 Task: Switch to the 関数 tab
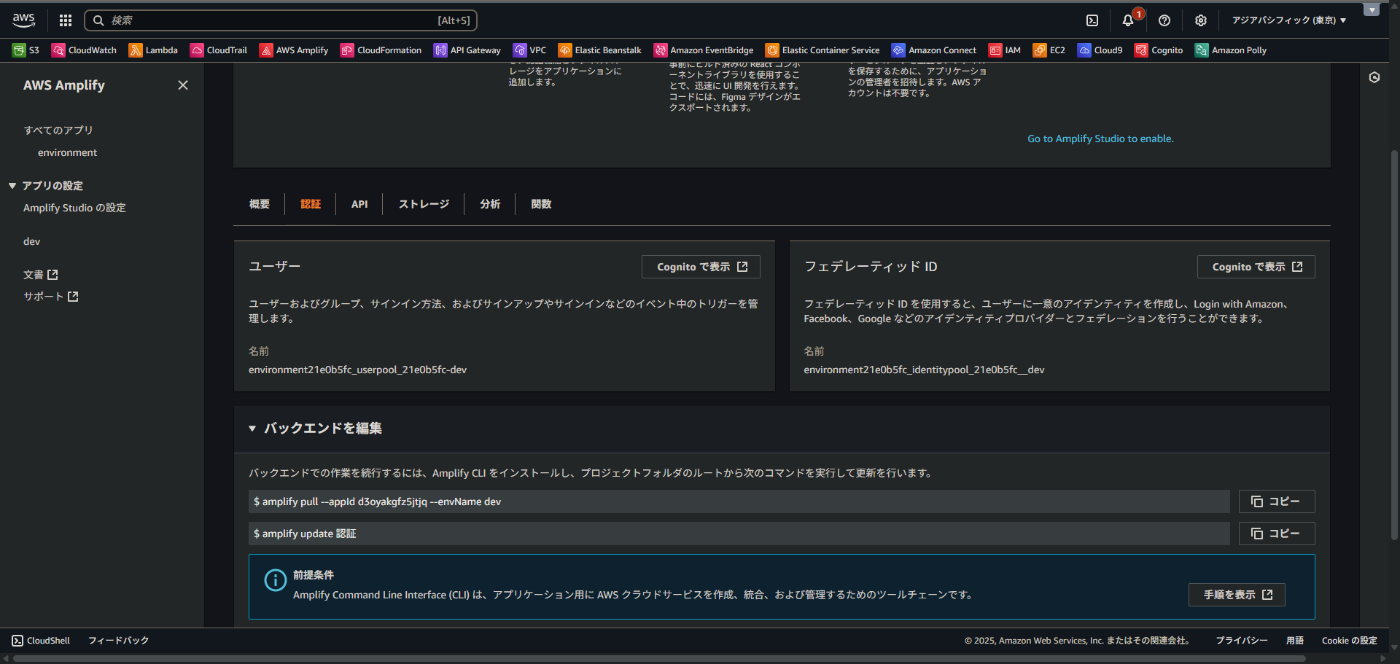(541, 204)
